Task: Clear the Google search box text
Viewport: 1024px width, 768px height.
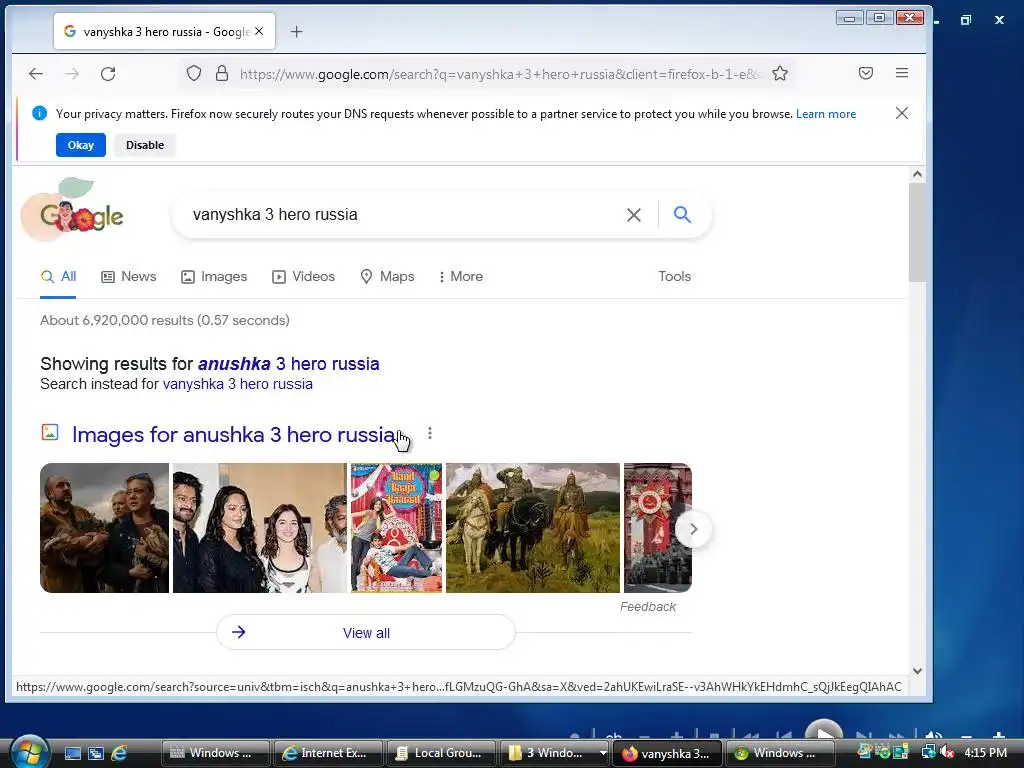Action: [633, 215]
